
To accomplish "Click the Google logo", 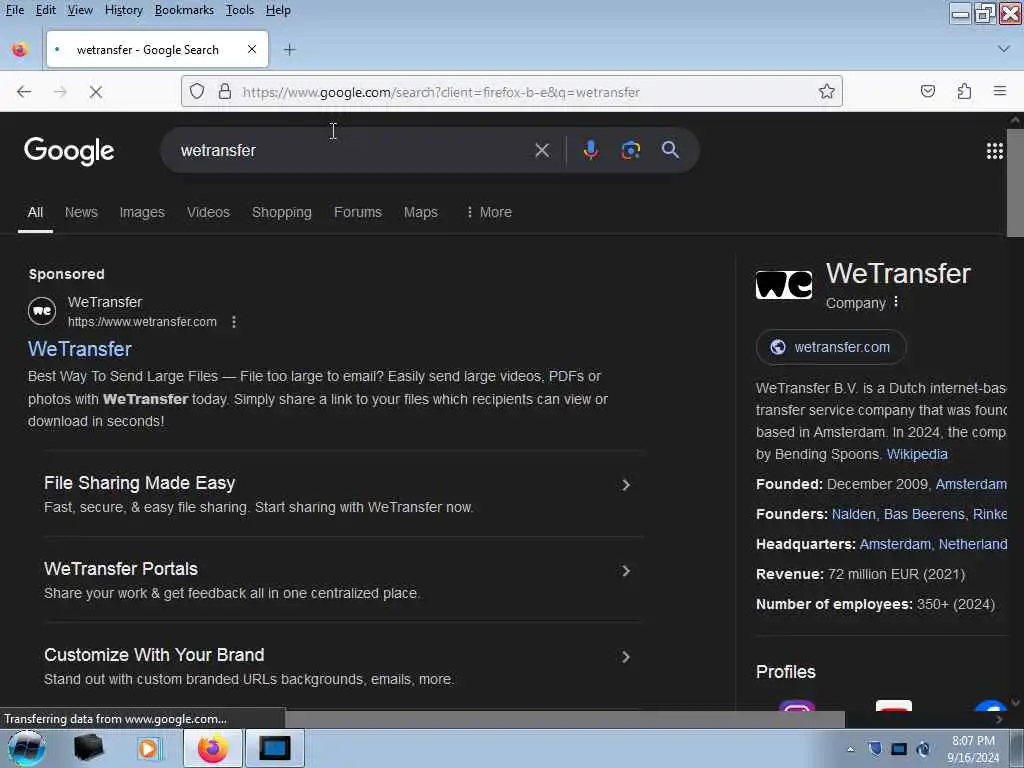I will [69, 151].
